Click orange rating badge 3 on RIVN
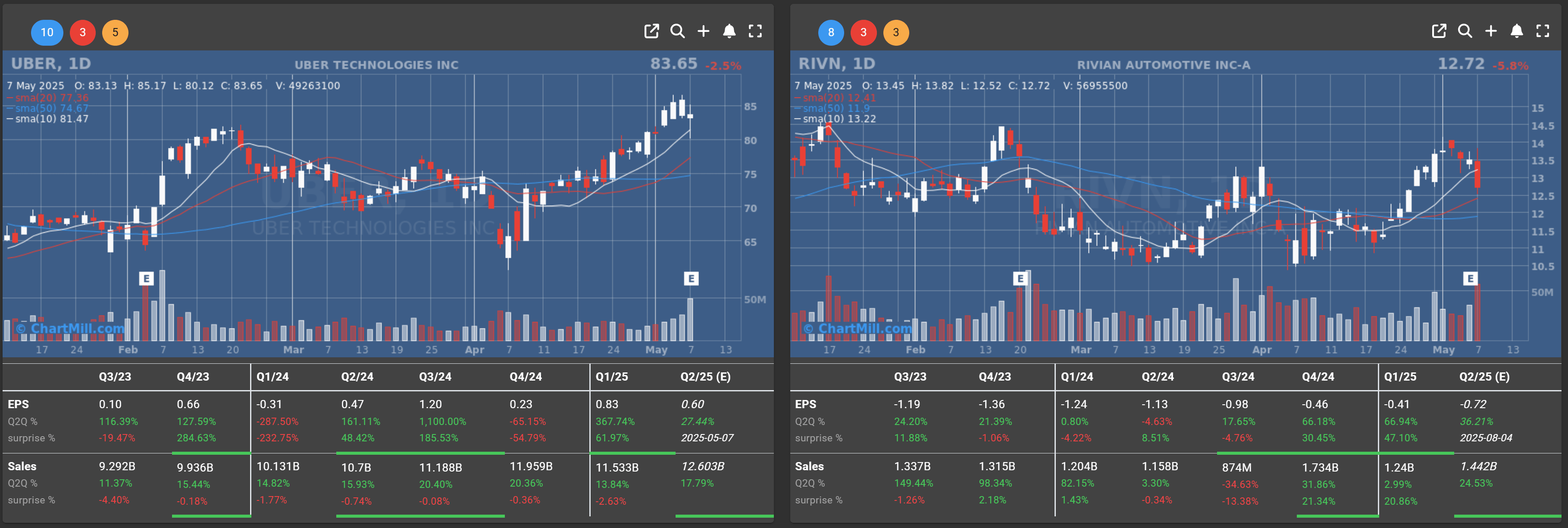The image size is (1568, 528). tap(896, 32)
